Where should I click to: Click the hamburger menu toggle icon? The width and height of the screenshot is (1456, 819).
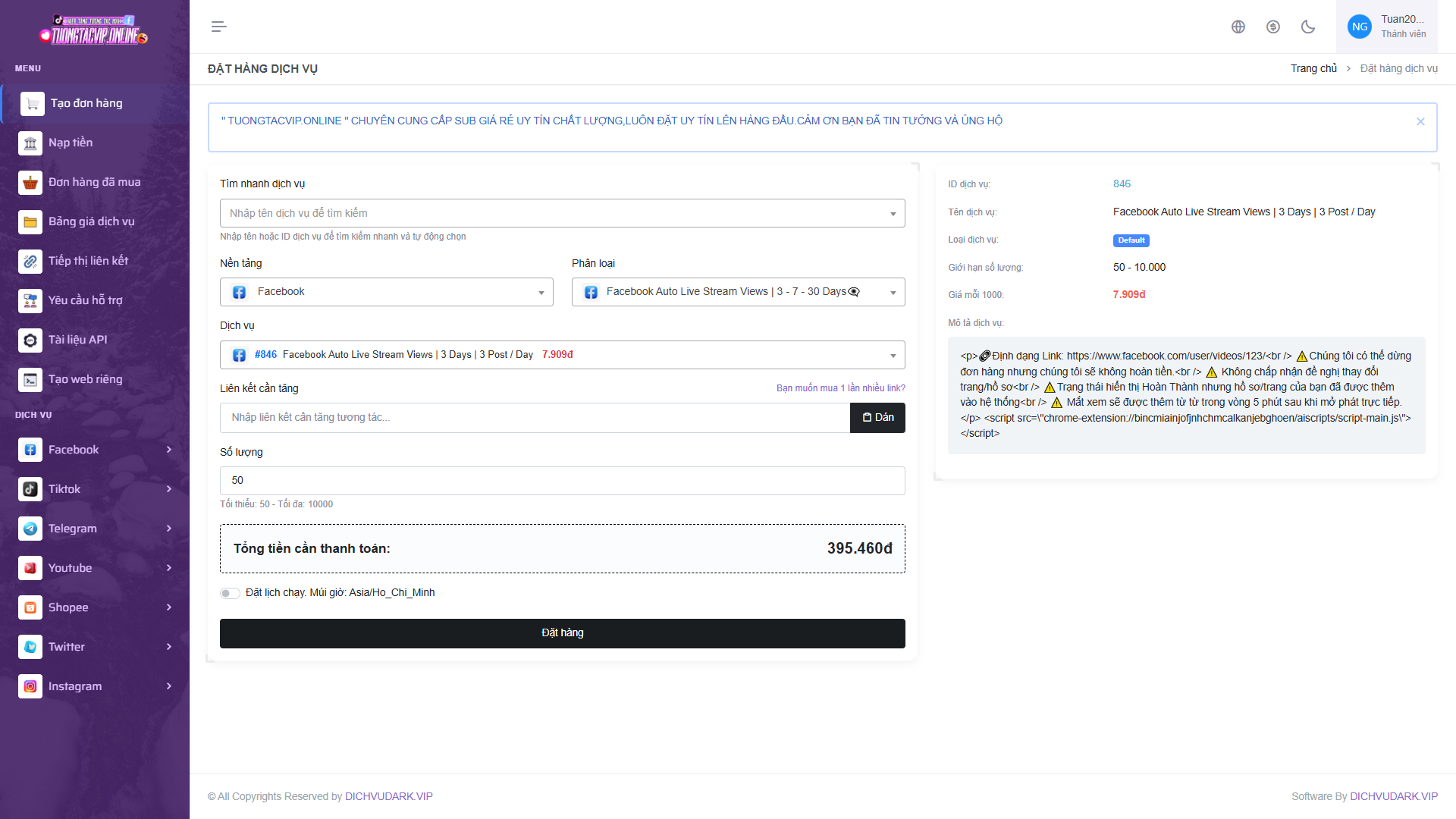218,27
